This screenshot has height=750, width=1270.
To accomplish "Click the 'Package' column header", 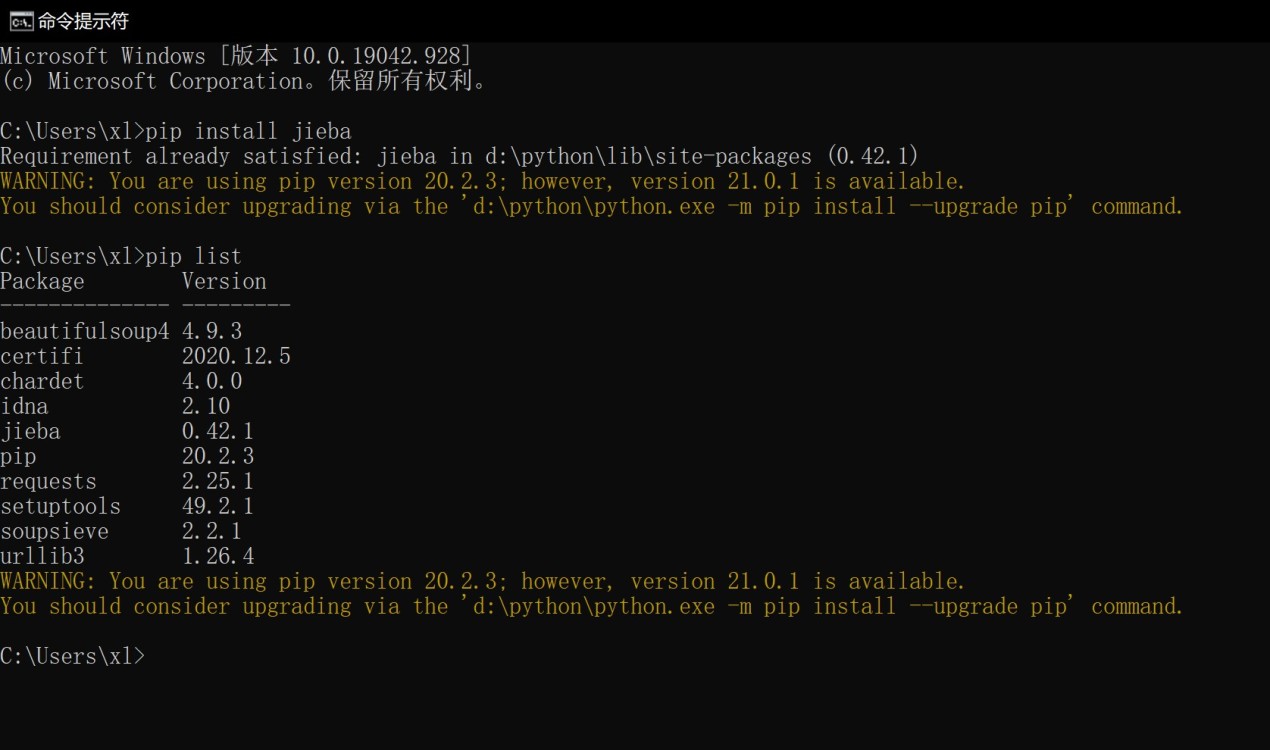I will click(x=42, y=281).
